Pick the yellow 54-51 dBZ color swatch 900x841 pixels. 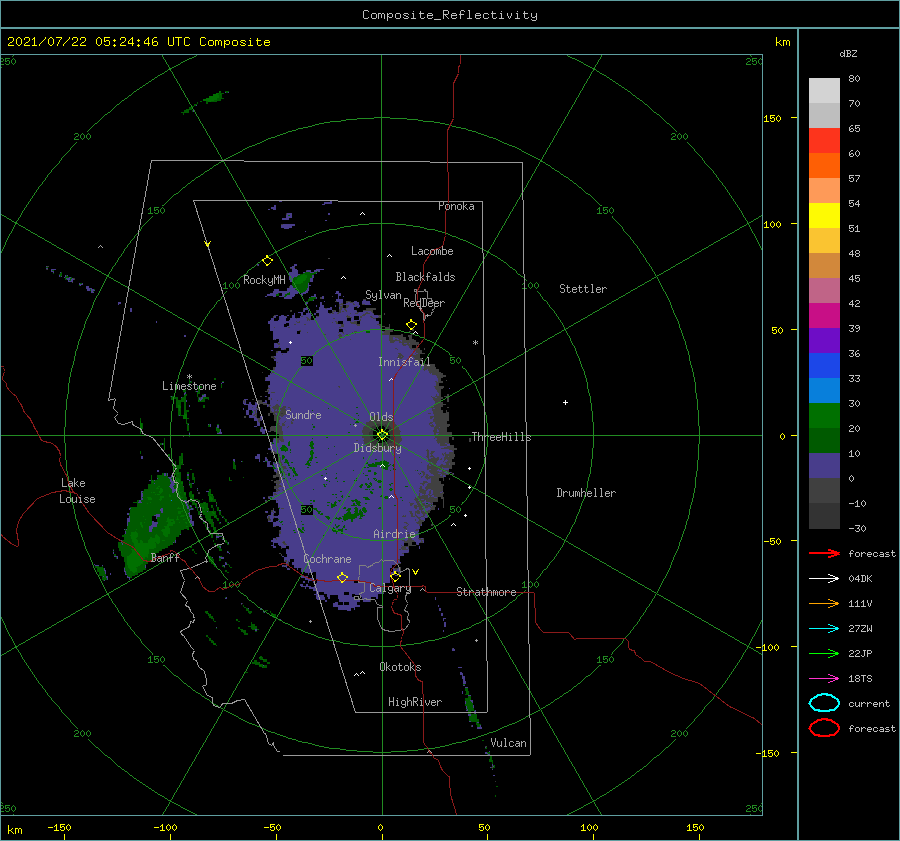coord(824,215)
